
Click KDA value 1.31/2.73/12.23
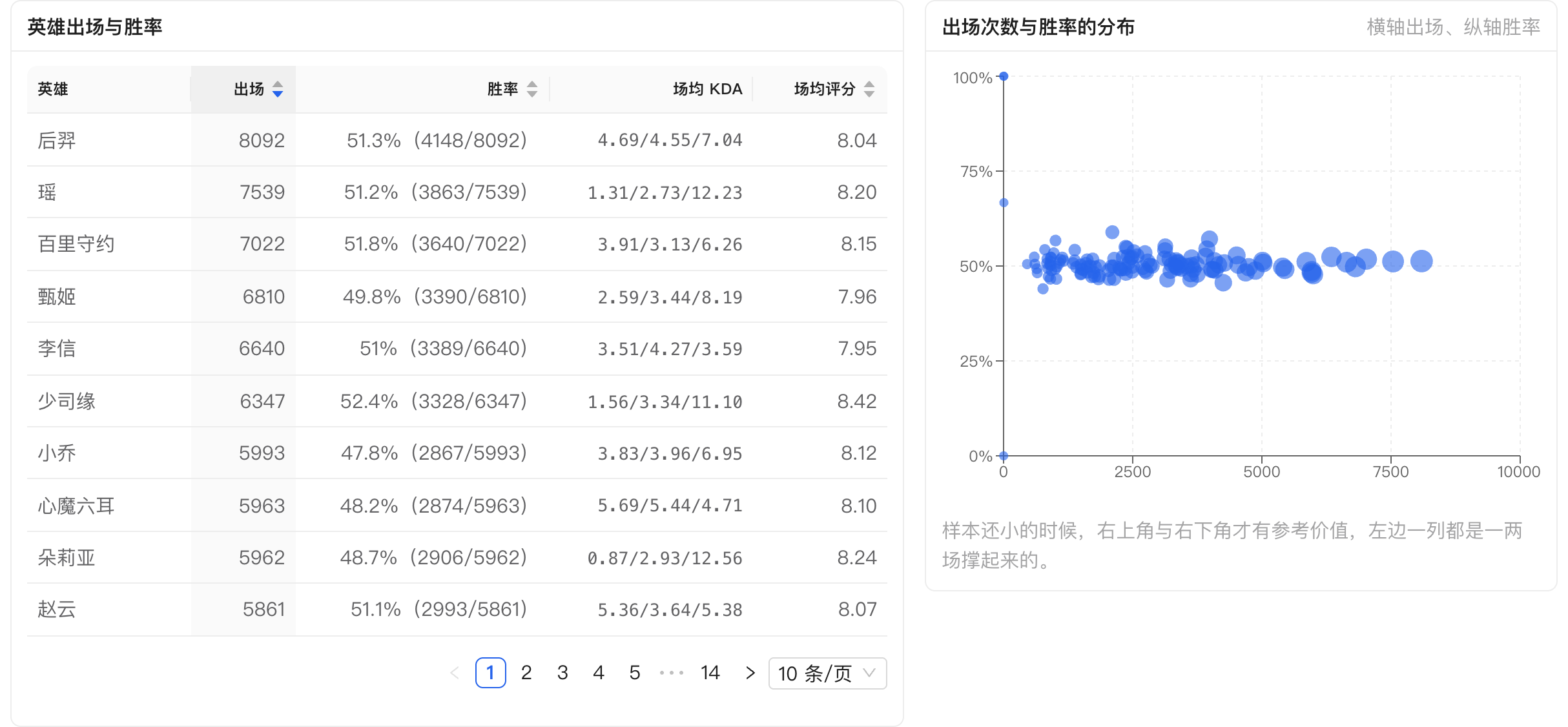[x=665, y=192]
